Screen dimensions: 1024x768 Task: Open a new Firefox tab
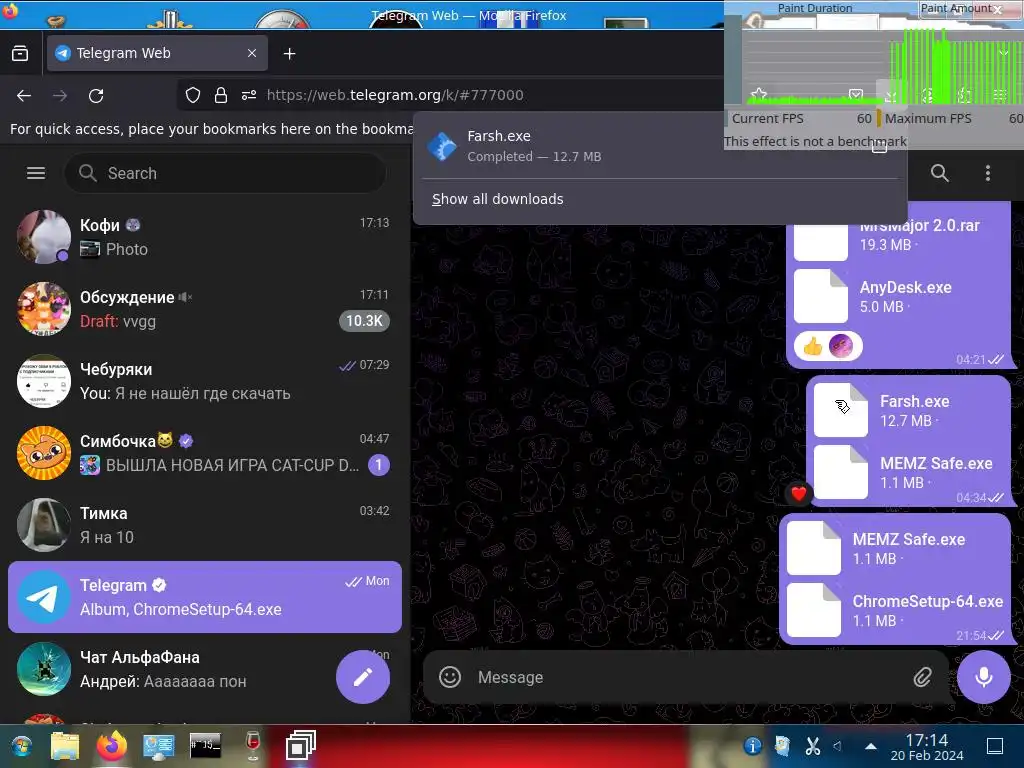point(290,54)
